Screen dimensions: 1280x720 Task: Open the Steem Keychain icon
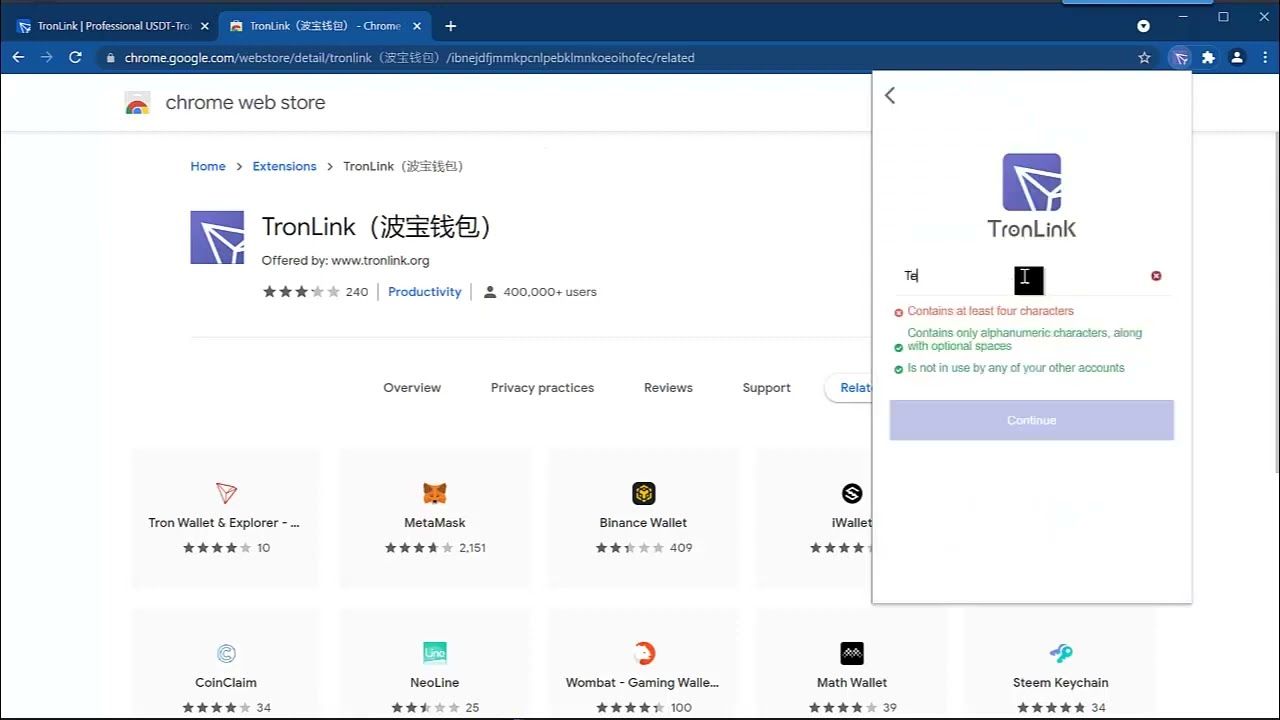1060,653
